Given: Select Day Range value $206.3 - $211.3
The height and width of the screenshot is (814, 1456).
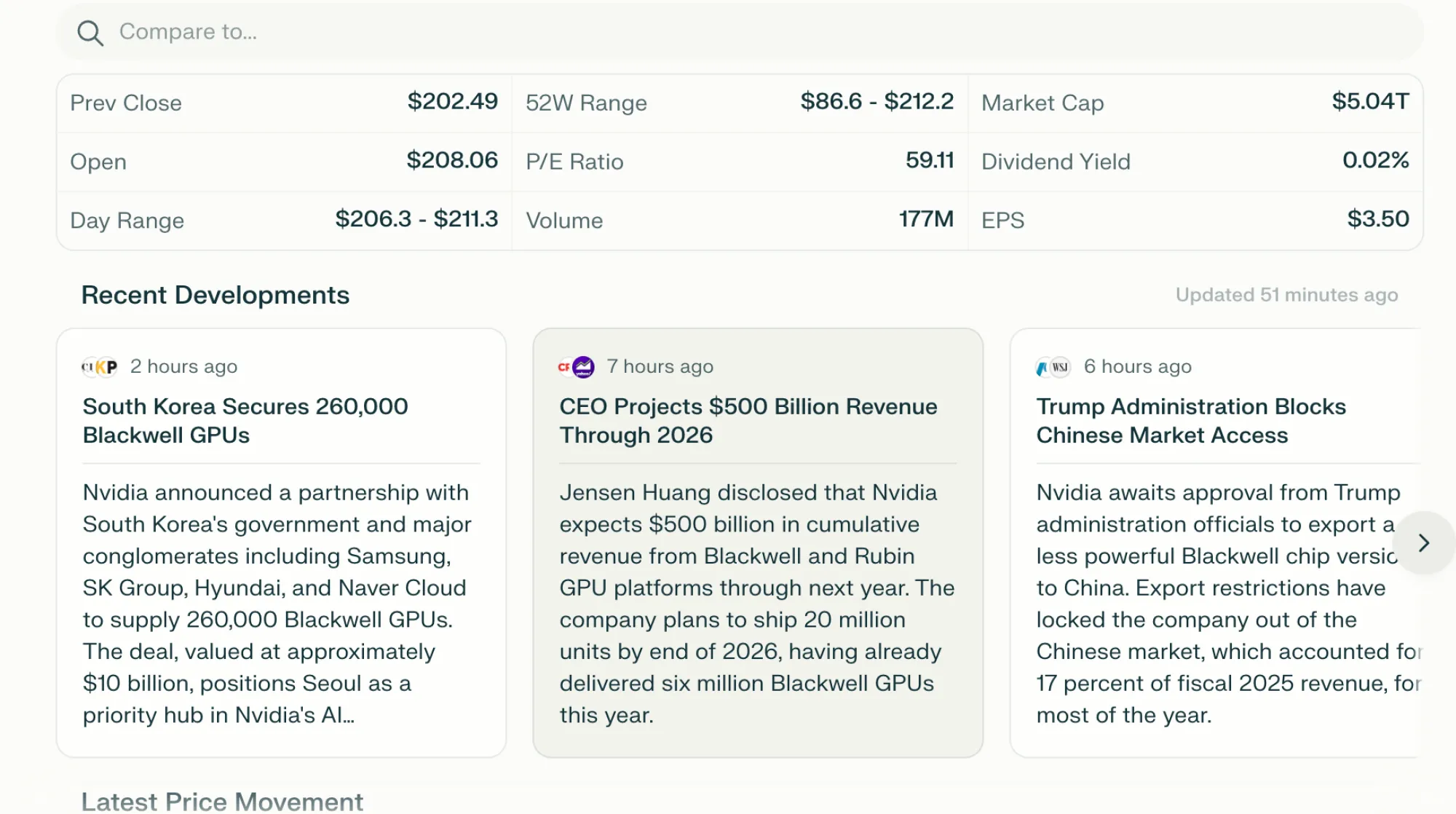Looking at the screenshot, I should pyautogui.click(x=416, y=219).
